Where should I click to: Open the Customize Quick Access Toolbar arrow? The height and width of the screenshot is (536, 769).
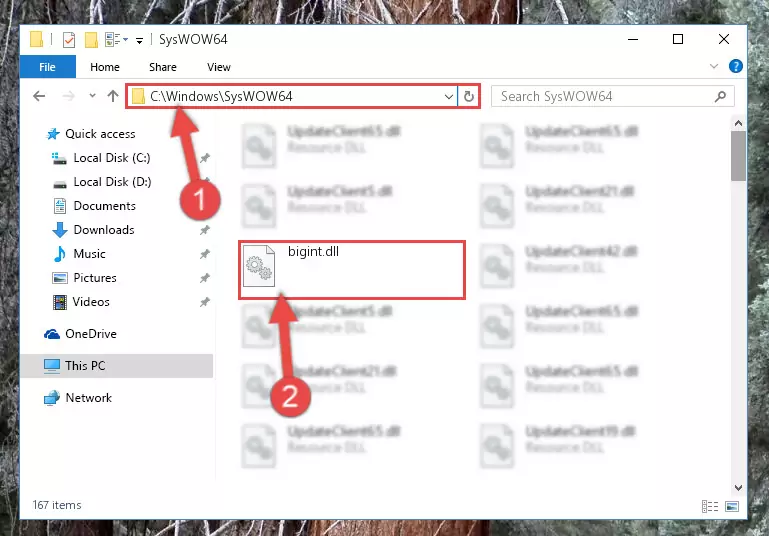coord(139,41)
